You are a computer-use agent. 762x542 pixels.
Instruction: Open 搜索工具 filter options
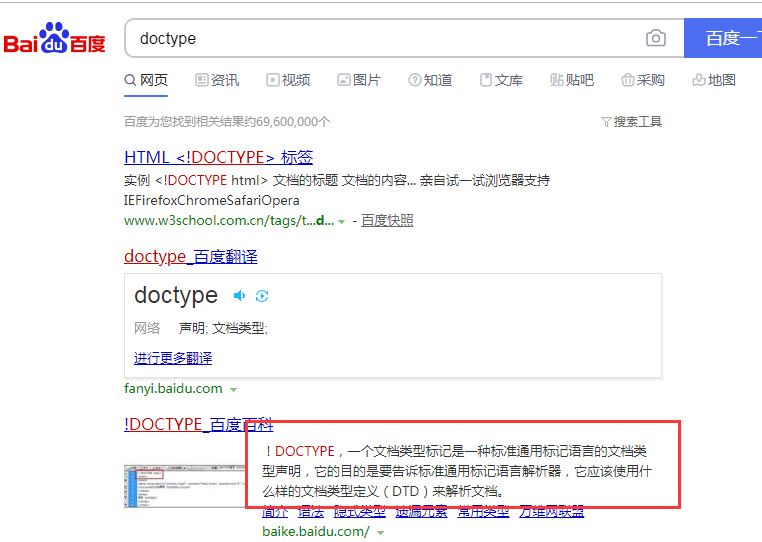point(631,122)
